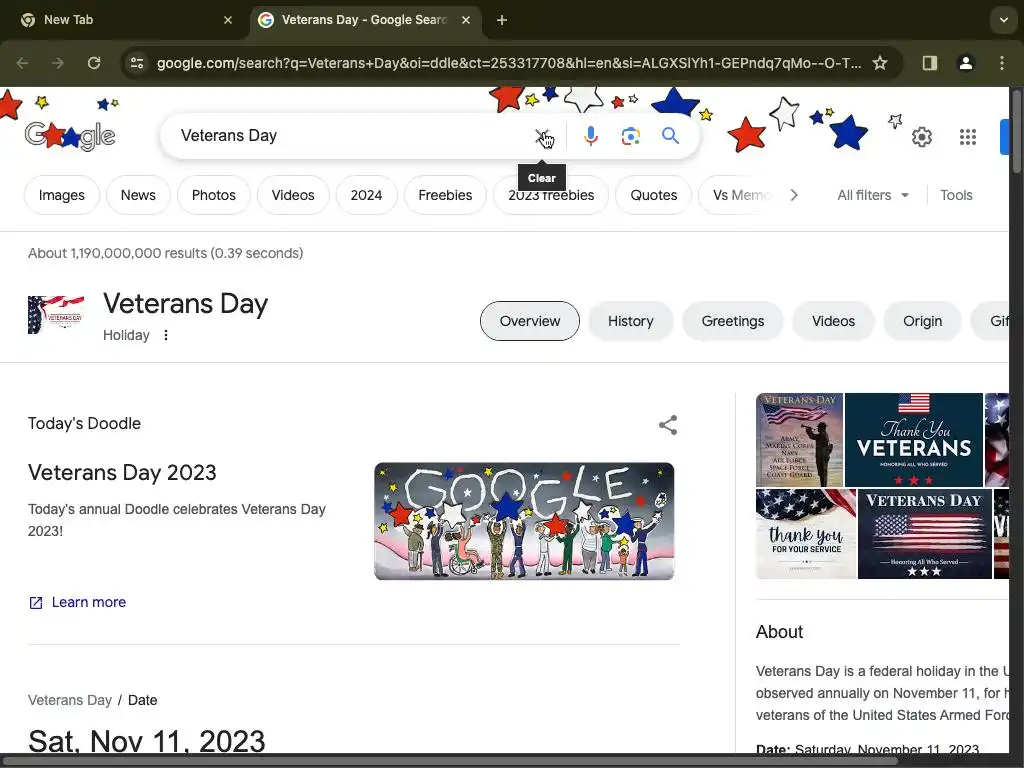Open the Google apps grid
This screenshot has height=768, width=1024.
click(x=968, y=137)
